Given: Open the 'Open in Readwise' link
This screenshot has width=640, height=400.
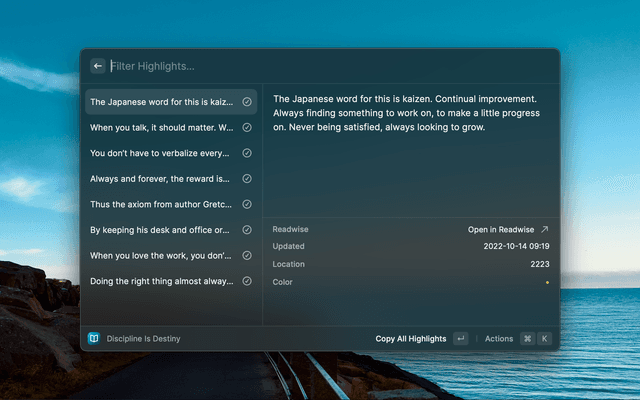Looking at the screenshot, I should tap(508, 229).
